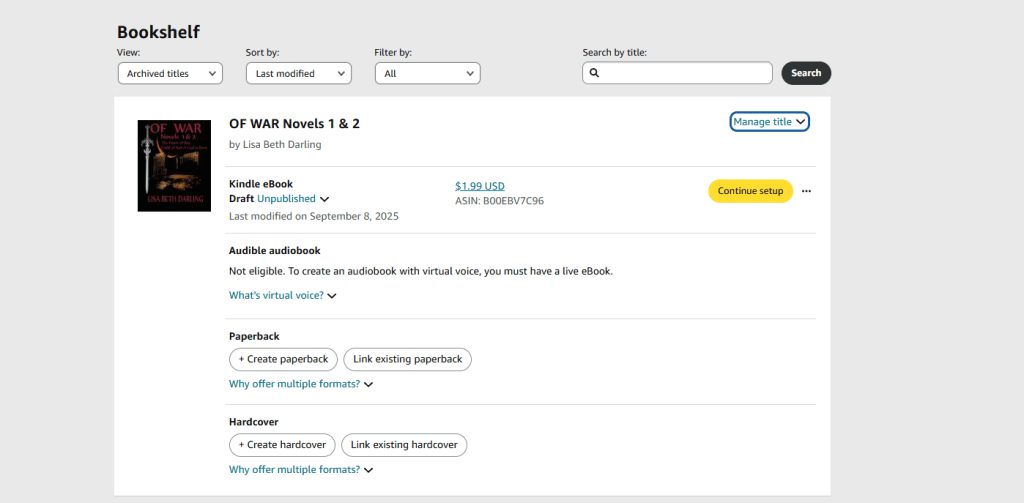Open the View Archived titles dropdown

point(170,73)
